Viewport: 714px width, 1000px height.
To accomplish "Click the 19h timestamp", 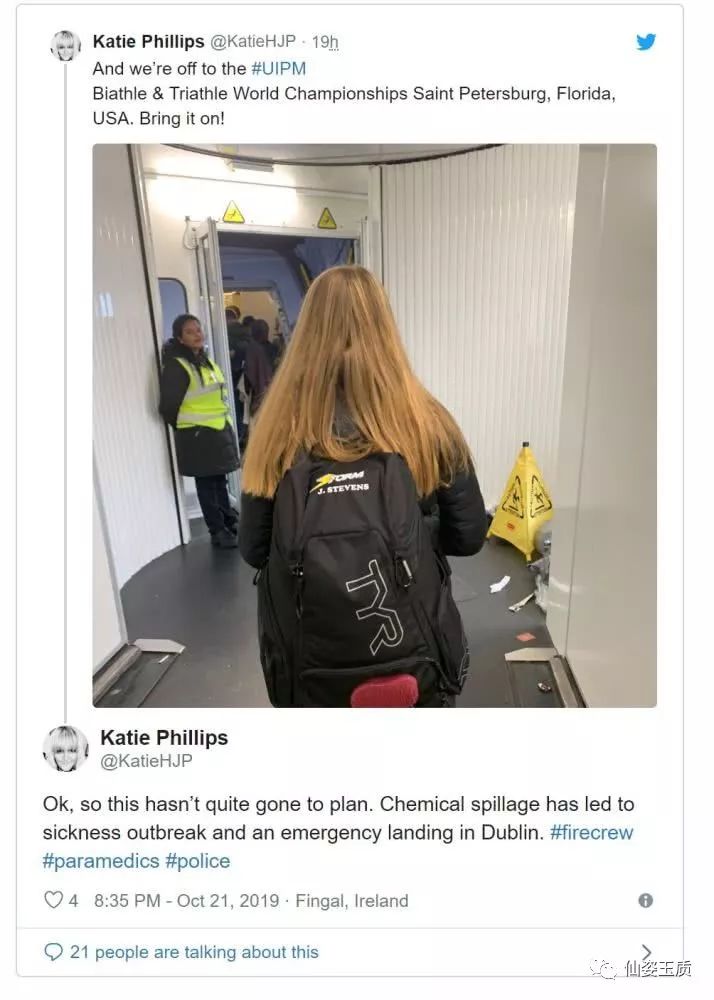I will click(324, 42).
